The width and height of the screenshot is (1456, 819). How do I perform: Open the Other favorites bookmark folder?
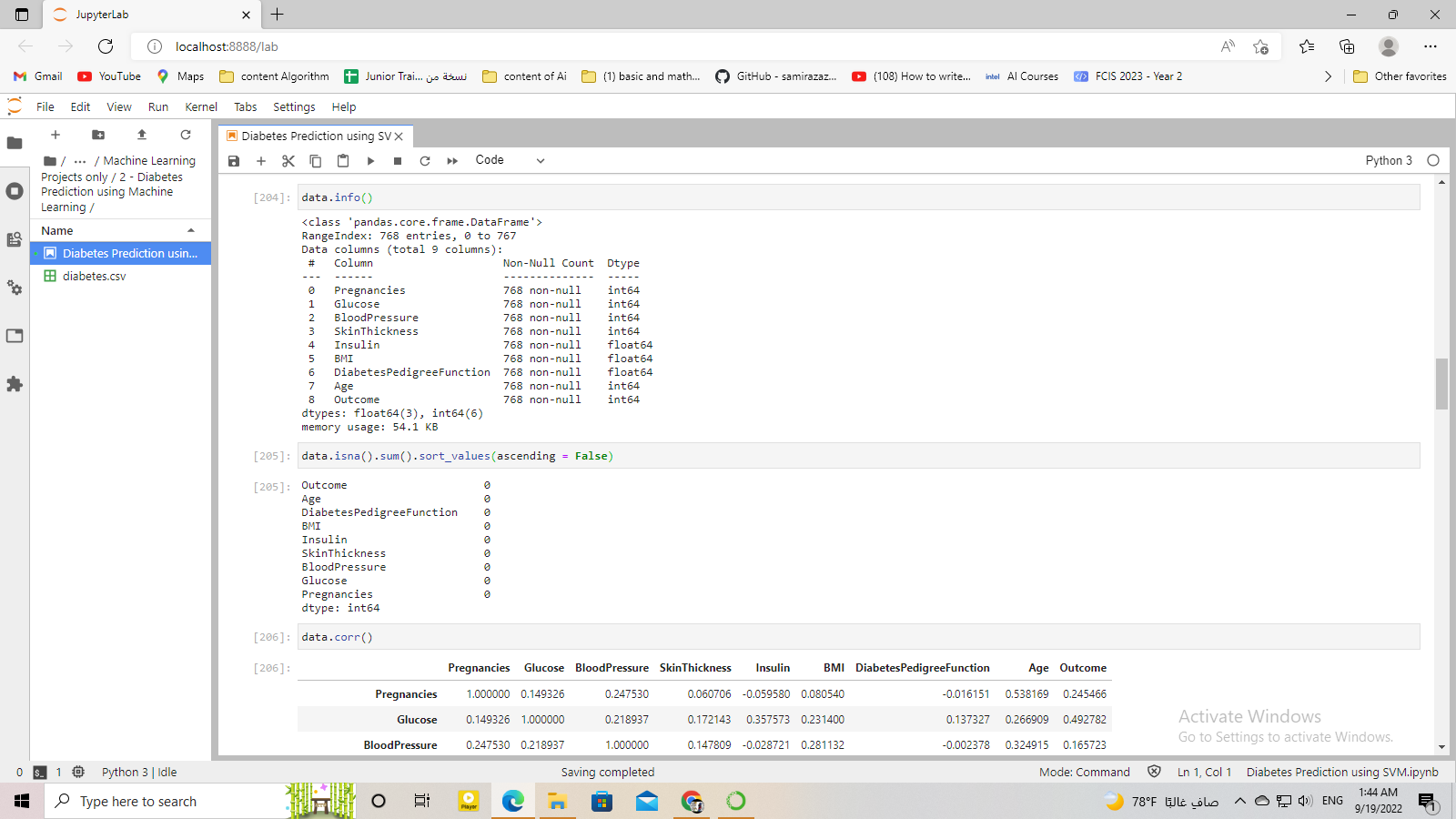pyautogui.click(x=1400, y=76)
